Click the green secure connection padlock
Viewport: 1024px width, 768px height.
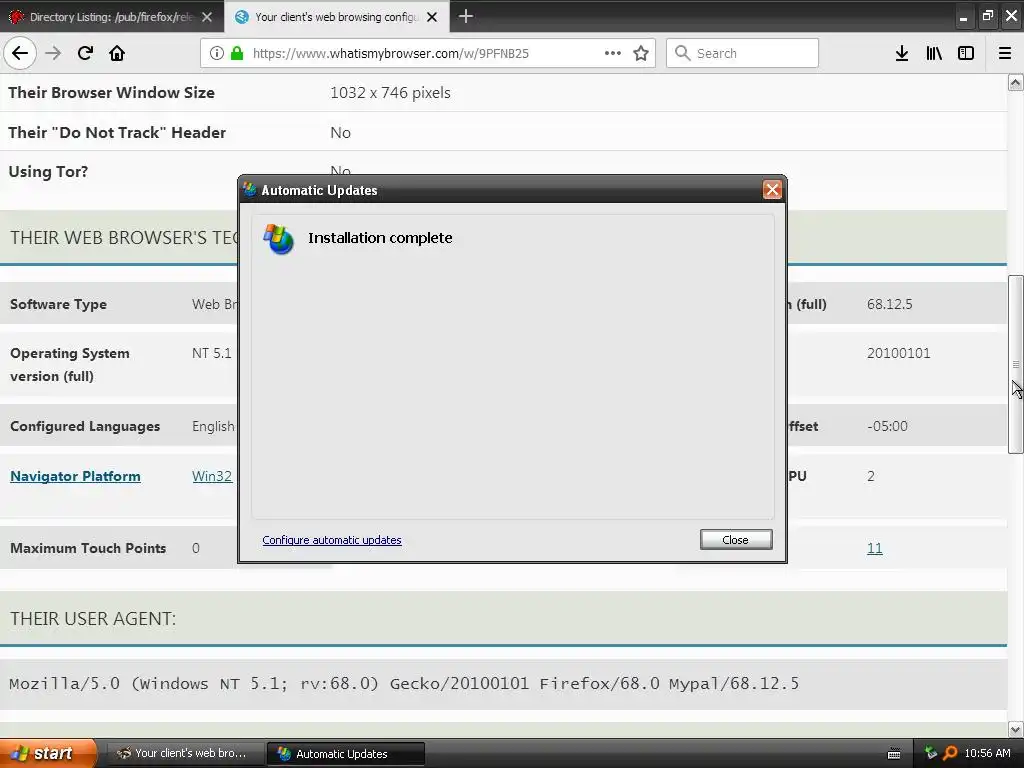[237, 53]
